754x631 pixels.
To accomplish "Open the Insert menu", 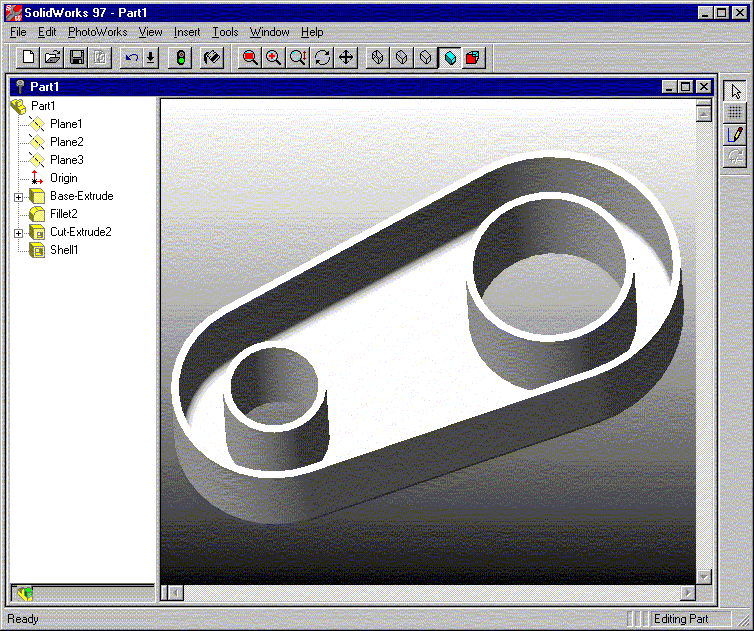I will (187, 32).
